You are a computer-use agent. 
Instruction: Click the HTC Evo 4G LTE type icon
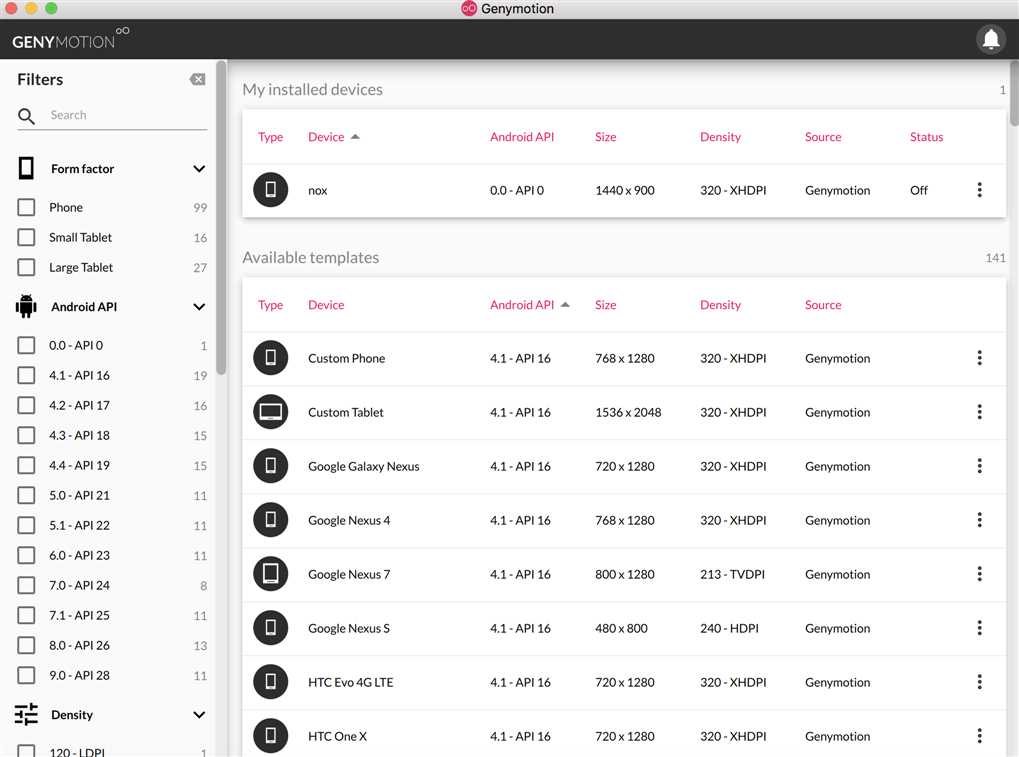(270, 682)
